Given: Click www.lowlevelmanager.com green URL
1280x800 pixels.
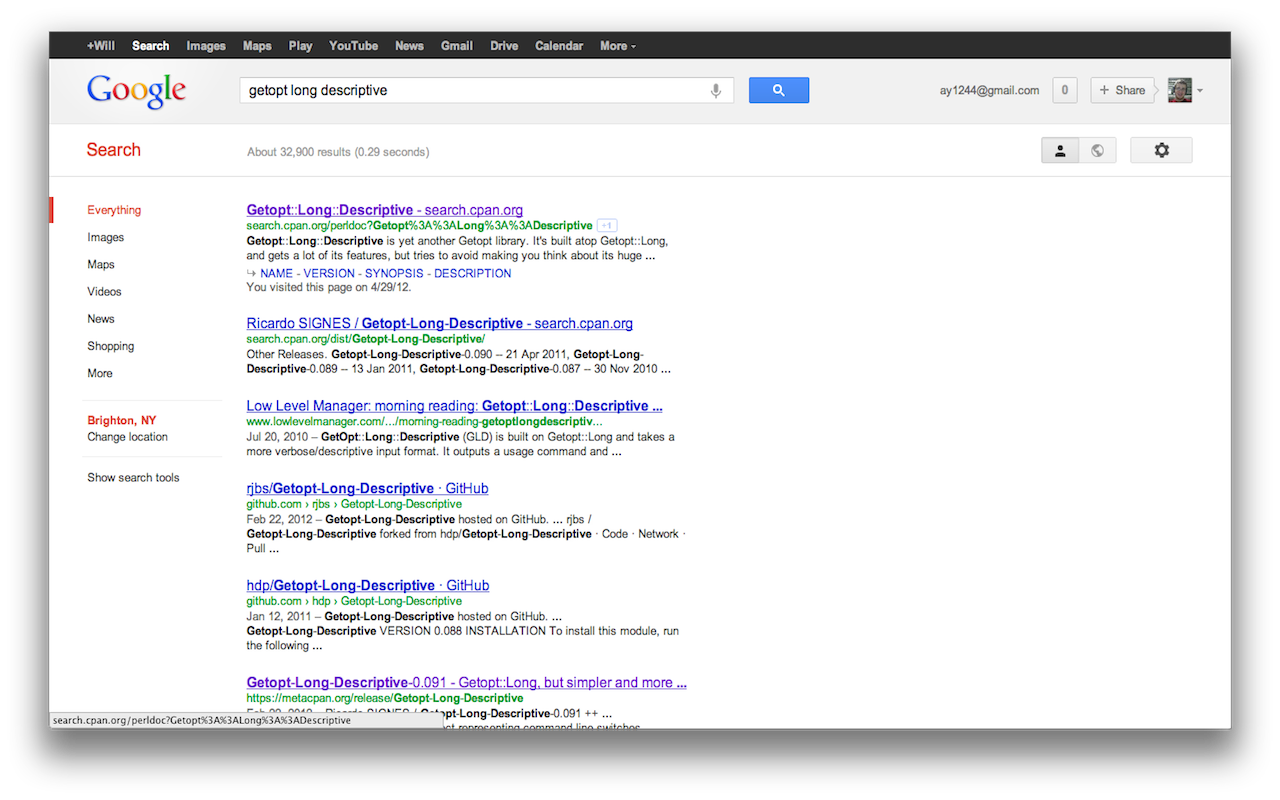Looking at the screenshot, I should (x=425, y=422).
